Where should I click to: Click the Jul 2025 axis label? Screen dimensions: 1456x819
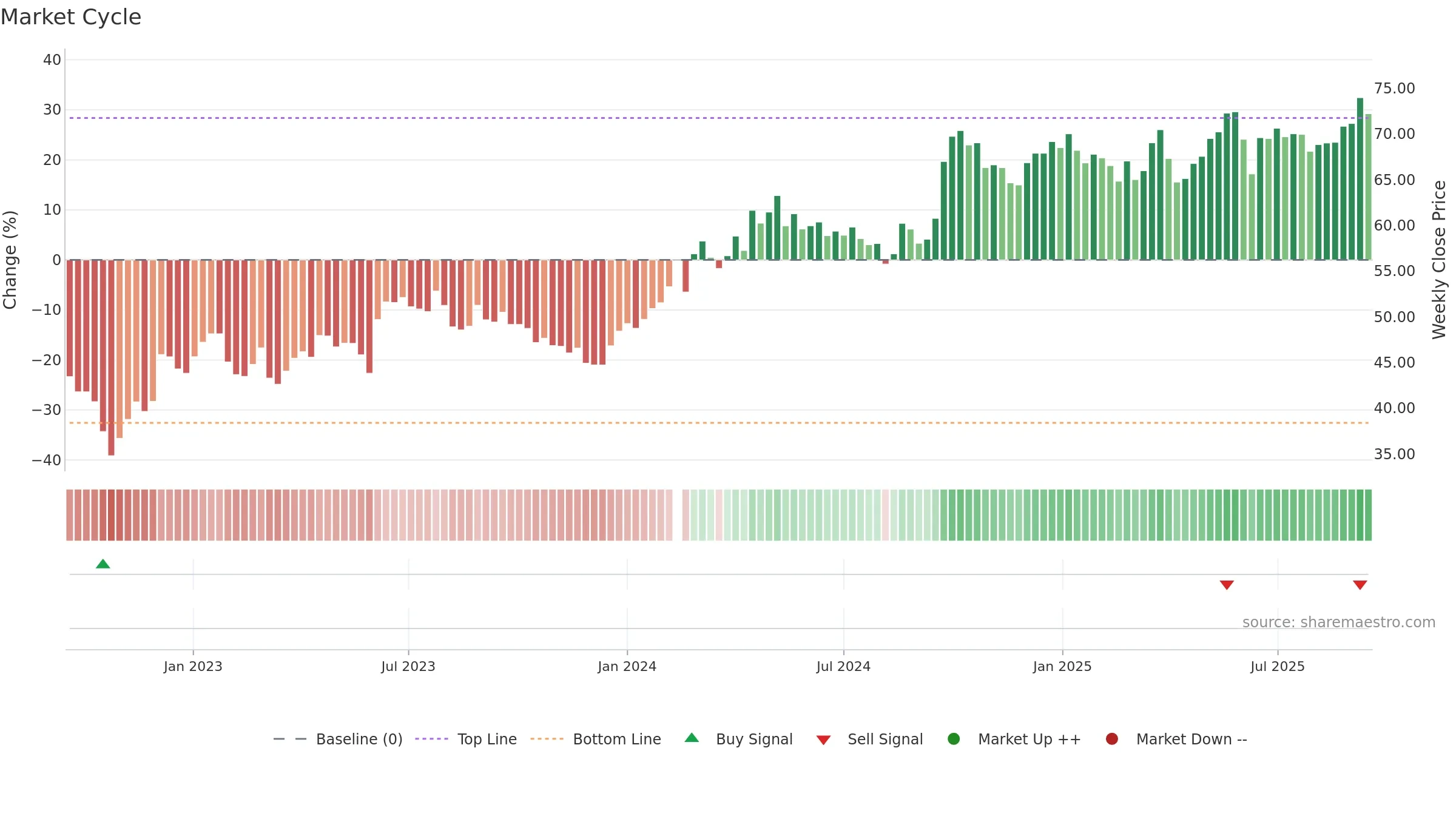tap(1278, 667)
